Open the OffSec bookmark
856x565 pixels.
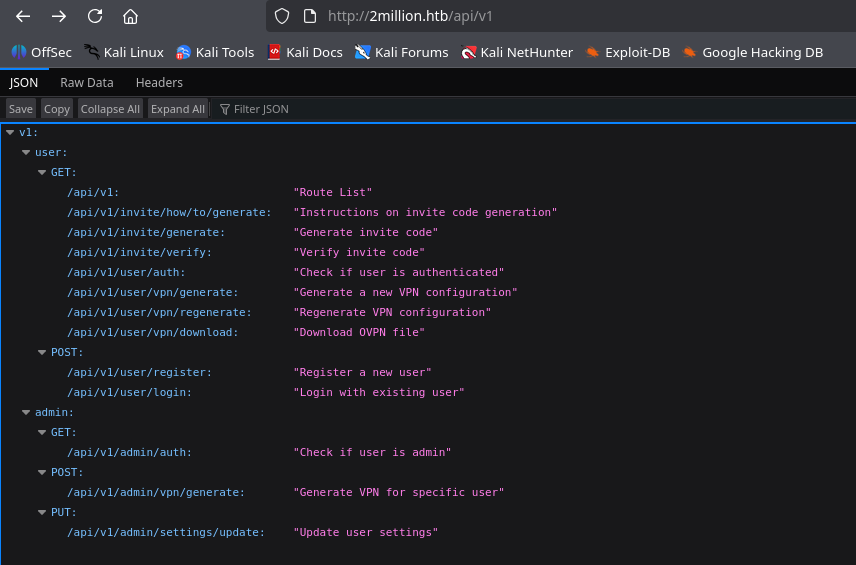41,52
